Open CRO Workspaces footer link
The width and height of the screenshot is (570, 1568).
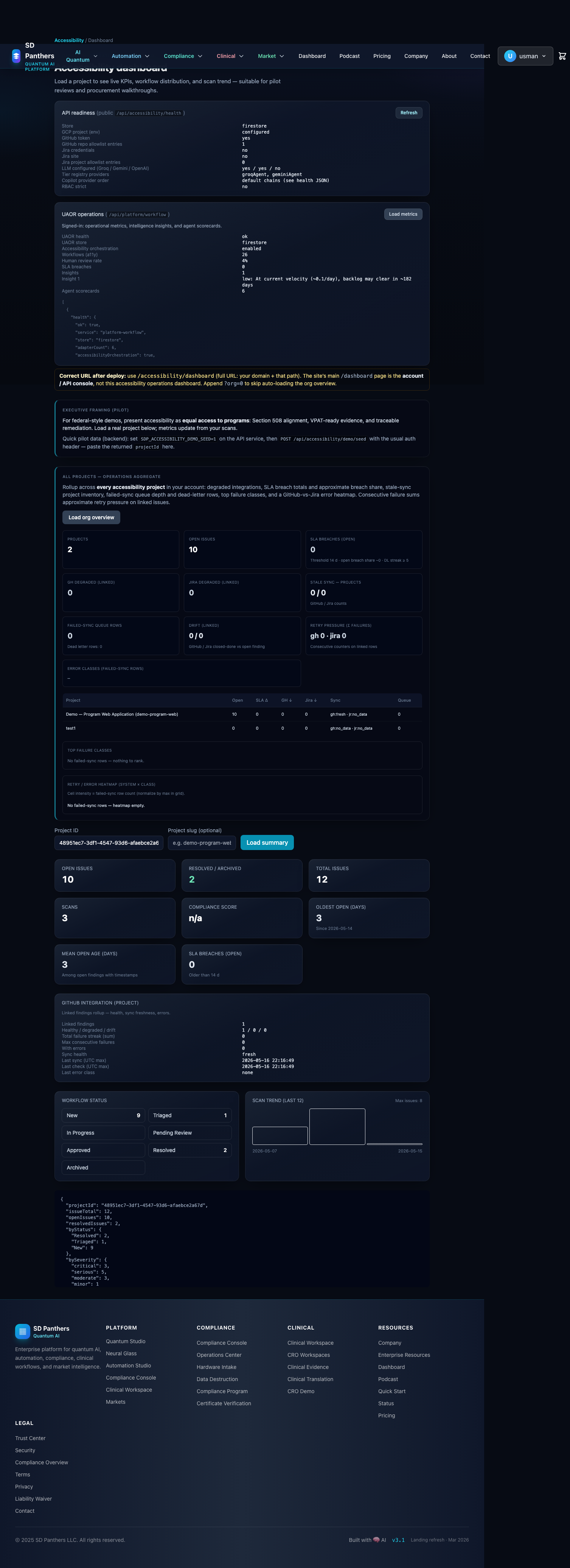308,1355
